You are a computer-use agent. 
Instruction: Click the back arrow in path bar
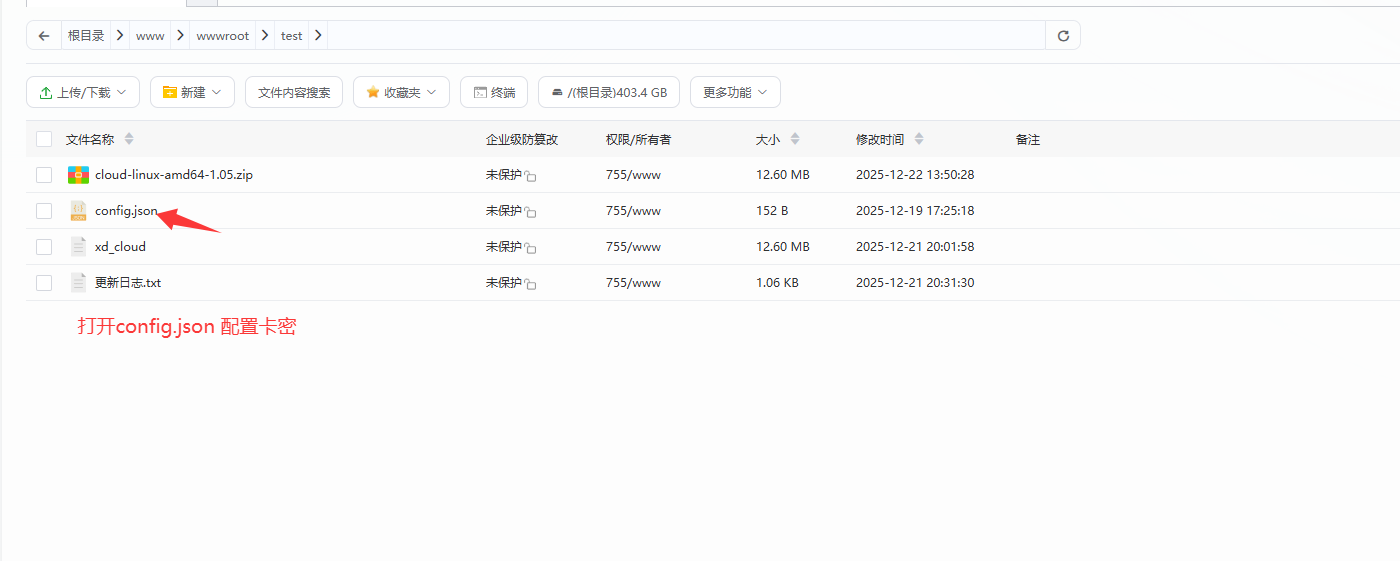(44, 36)
